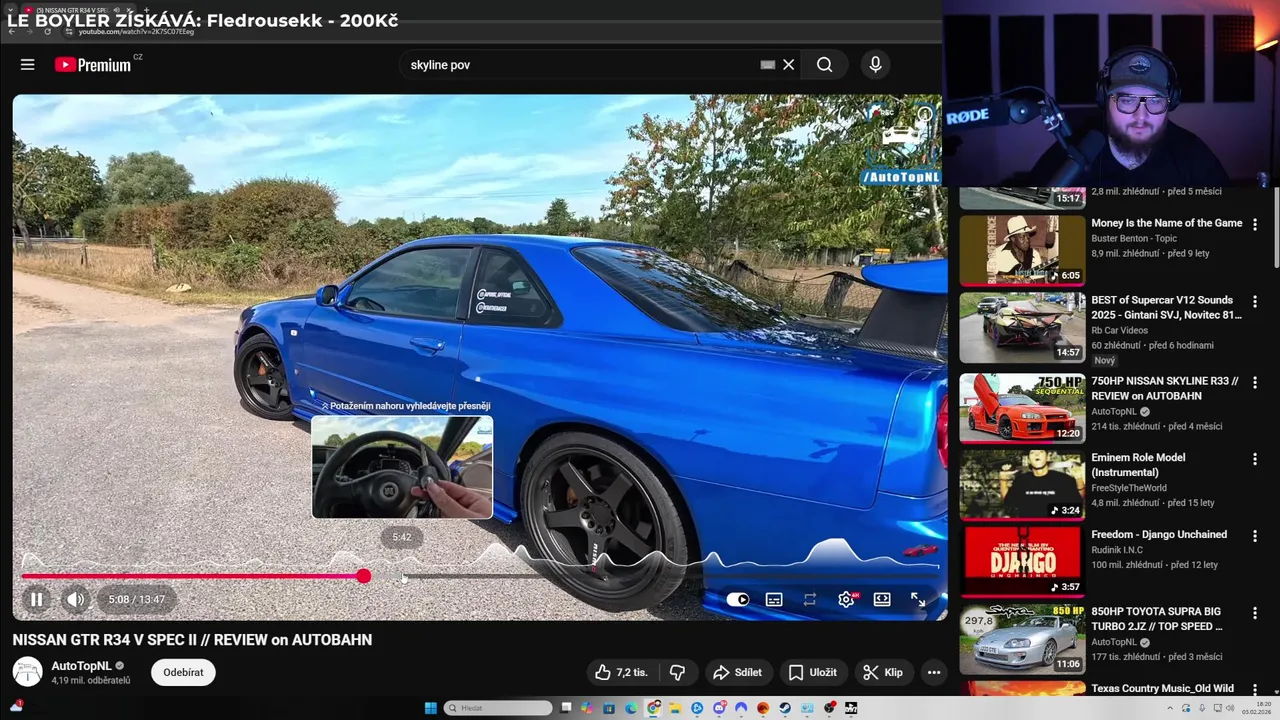Enter full screen mode
The height and width of the screenshot is (720, 1280).
tap(918, 599)
